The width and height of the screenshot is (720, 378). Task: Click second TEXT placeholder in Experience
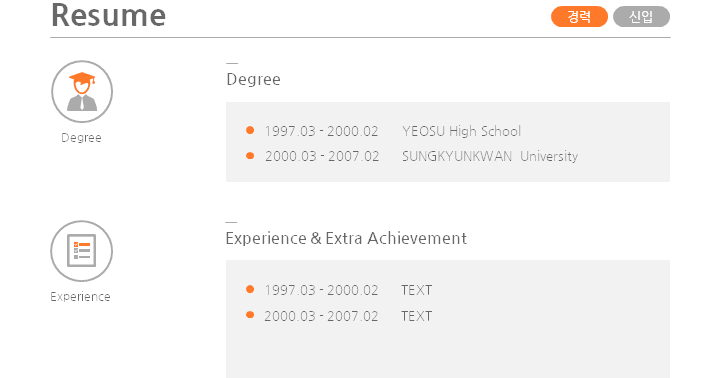click(x=416, y=316)
